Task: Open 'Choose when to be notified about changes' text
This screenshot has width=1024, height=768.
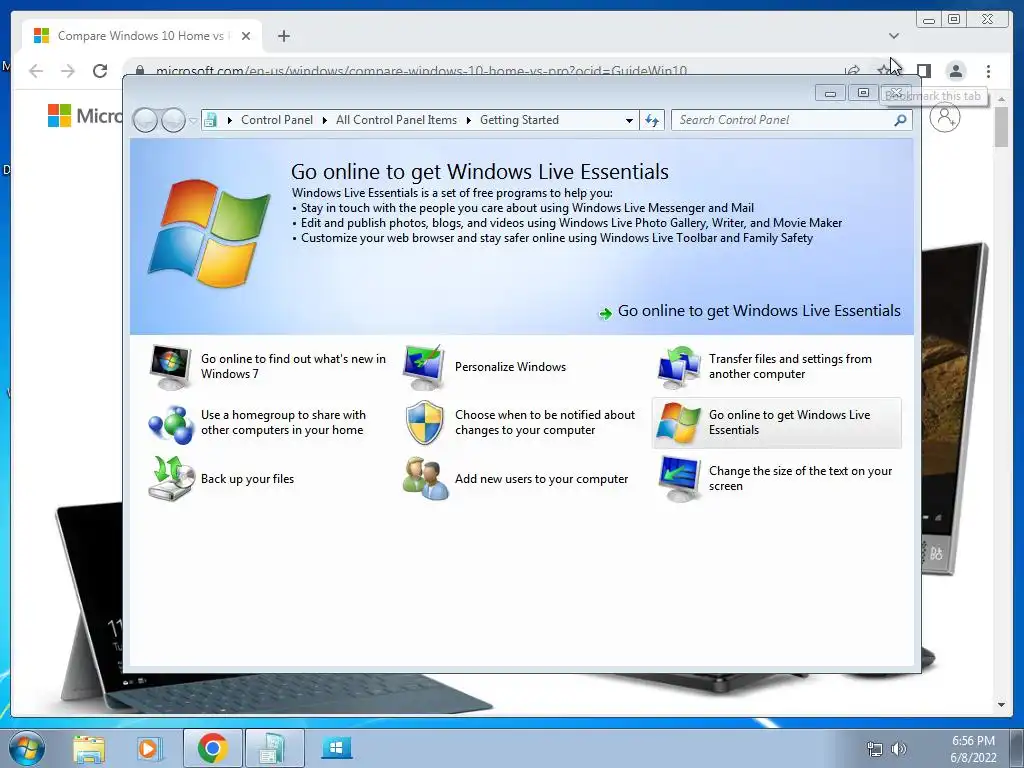Action: coord(545,423)
